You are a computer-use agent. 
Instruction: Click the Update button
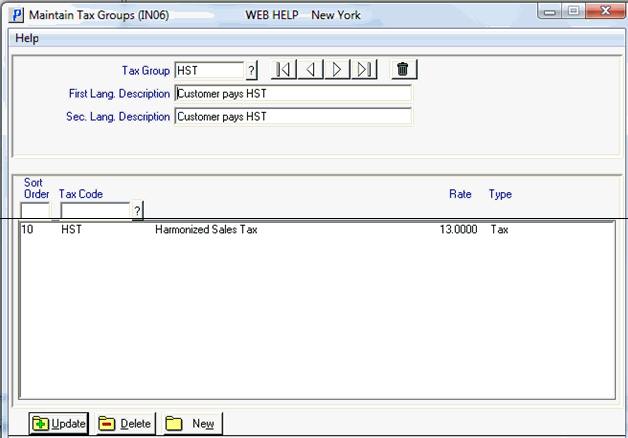(59, 423)
